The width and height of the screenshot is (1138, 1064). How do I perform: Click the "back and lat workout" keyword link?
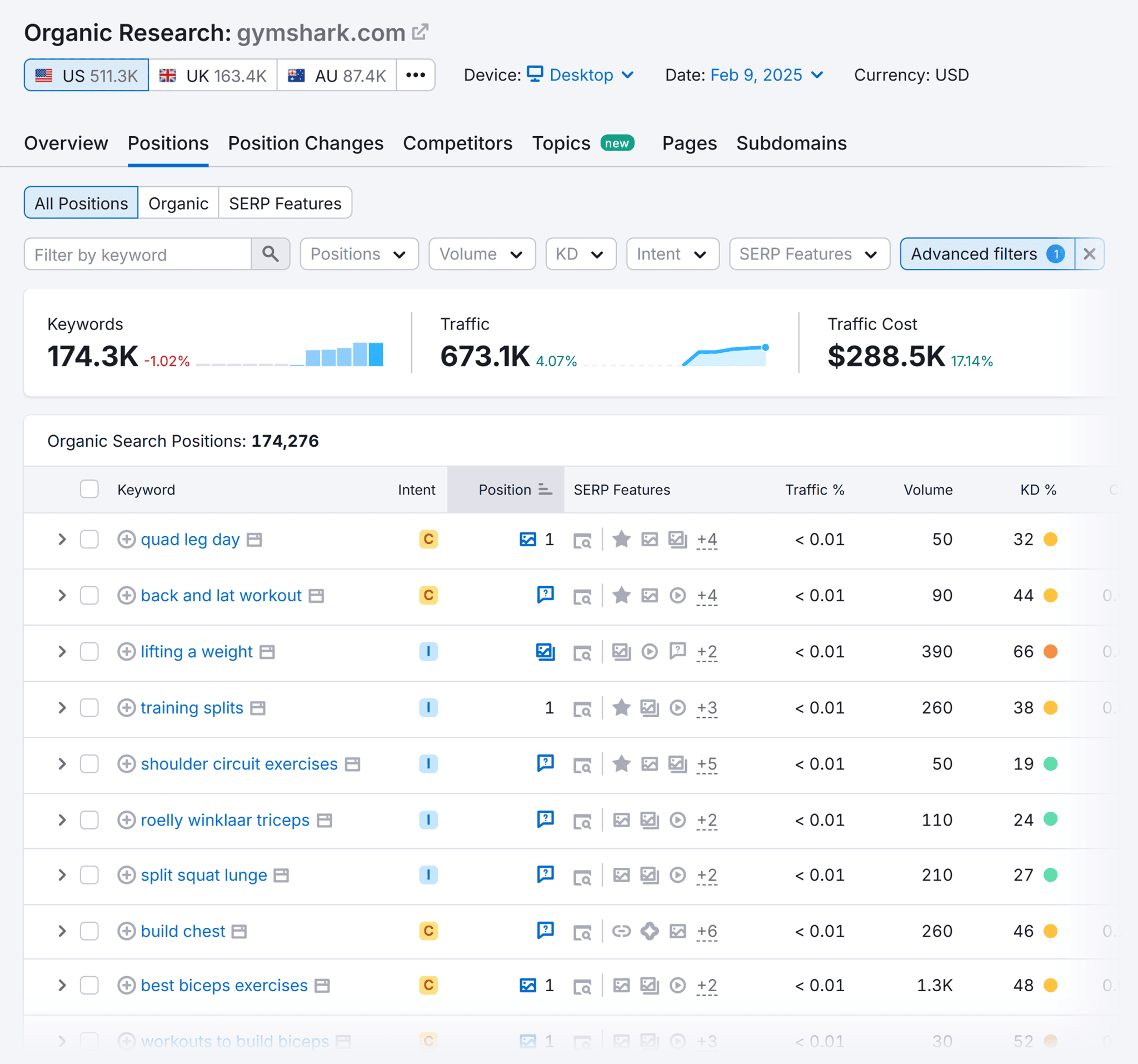tap(221, 595)
